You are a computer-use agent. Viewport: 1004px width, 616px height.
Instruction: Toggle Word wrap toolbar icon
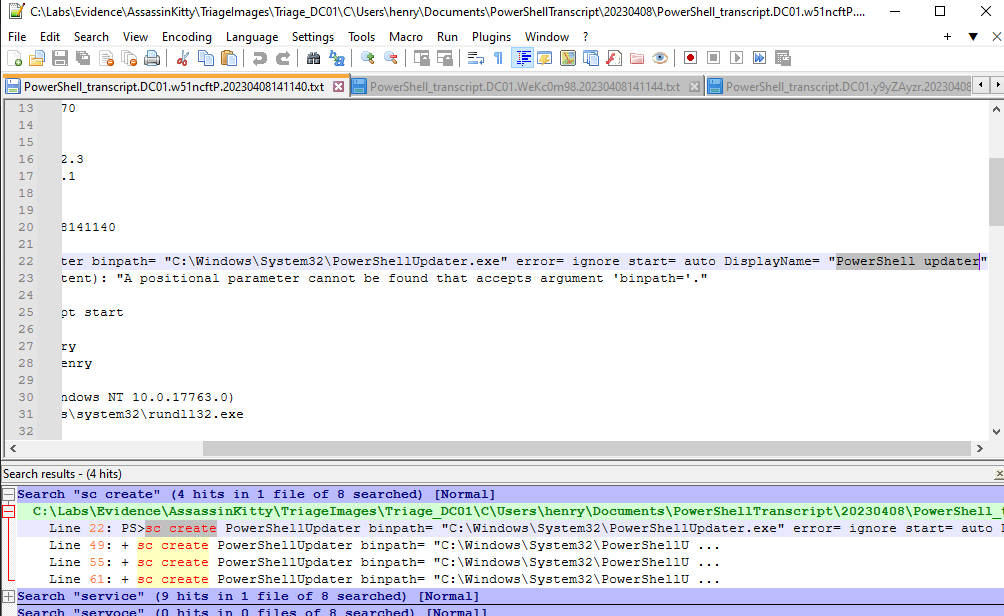(x=476, y=59)
